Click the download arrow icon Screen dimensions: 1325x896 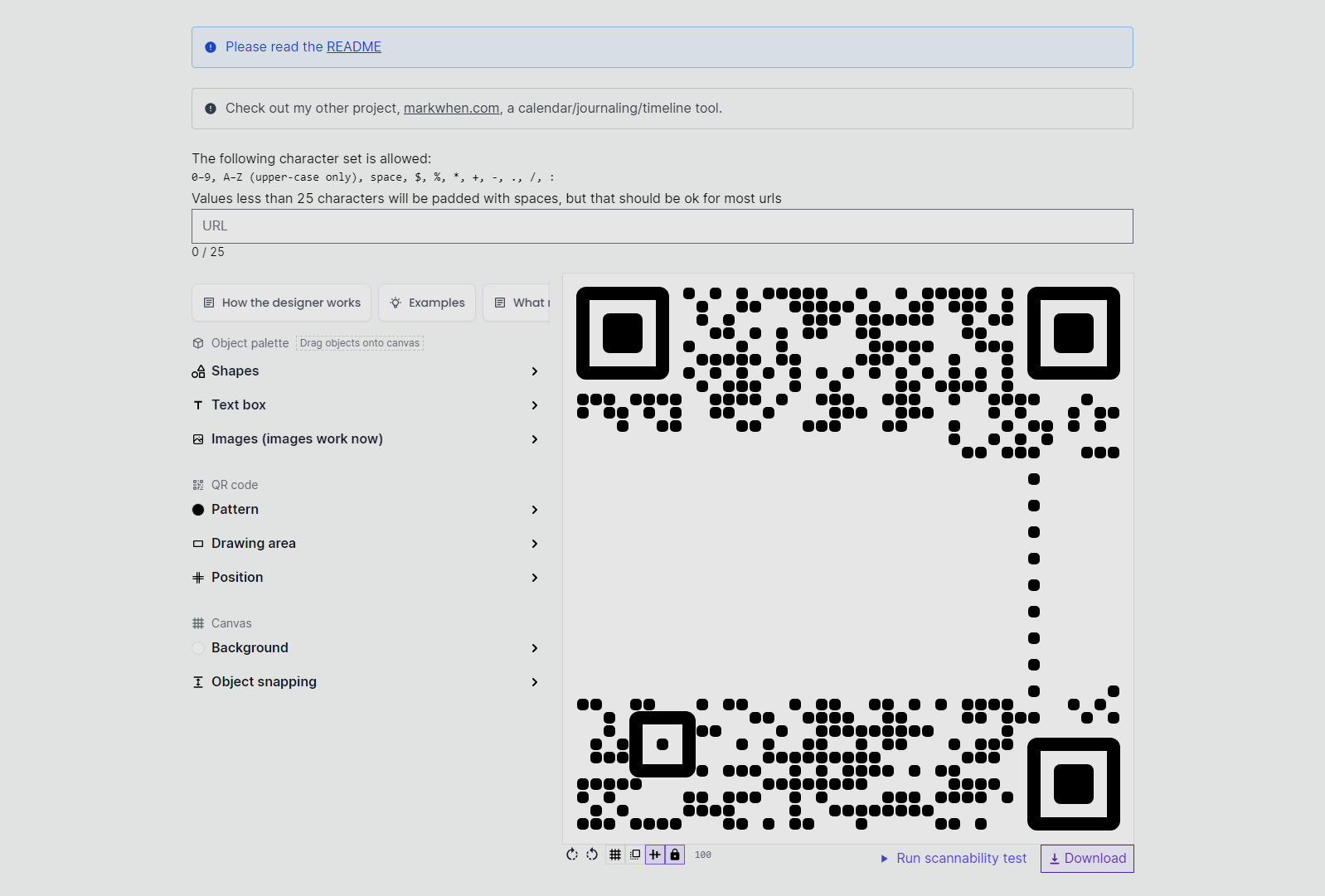[1055, 859]
